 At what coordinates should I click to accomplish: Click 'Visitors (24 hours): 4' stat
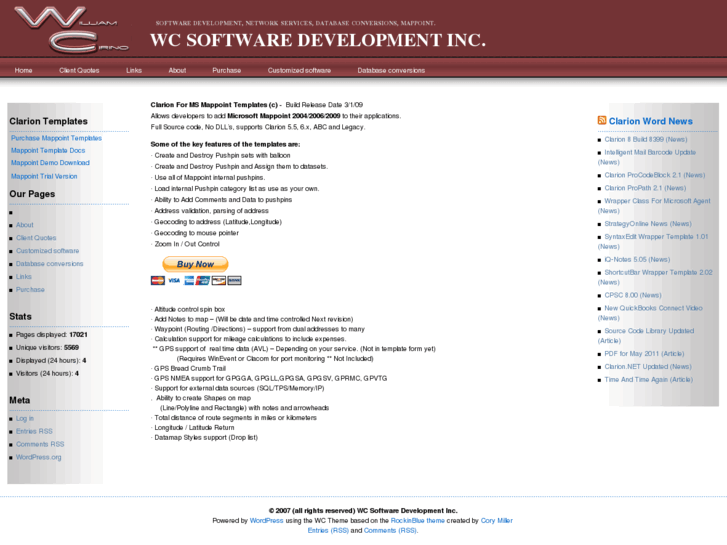coord(47,374)
